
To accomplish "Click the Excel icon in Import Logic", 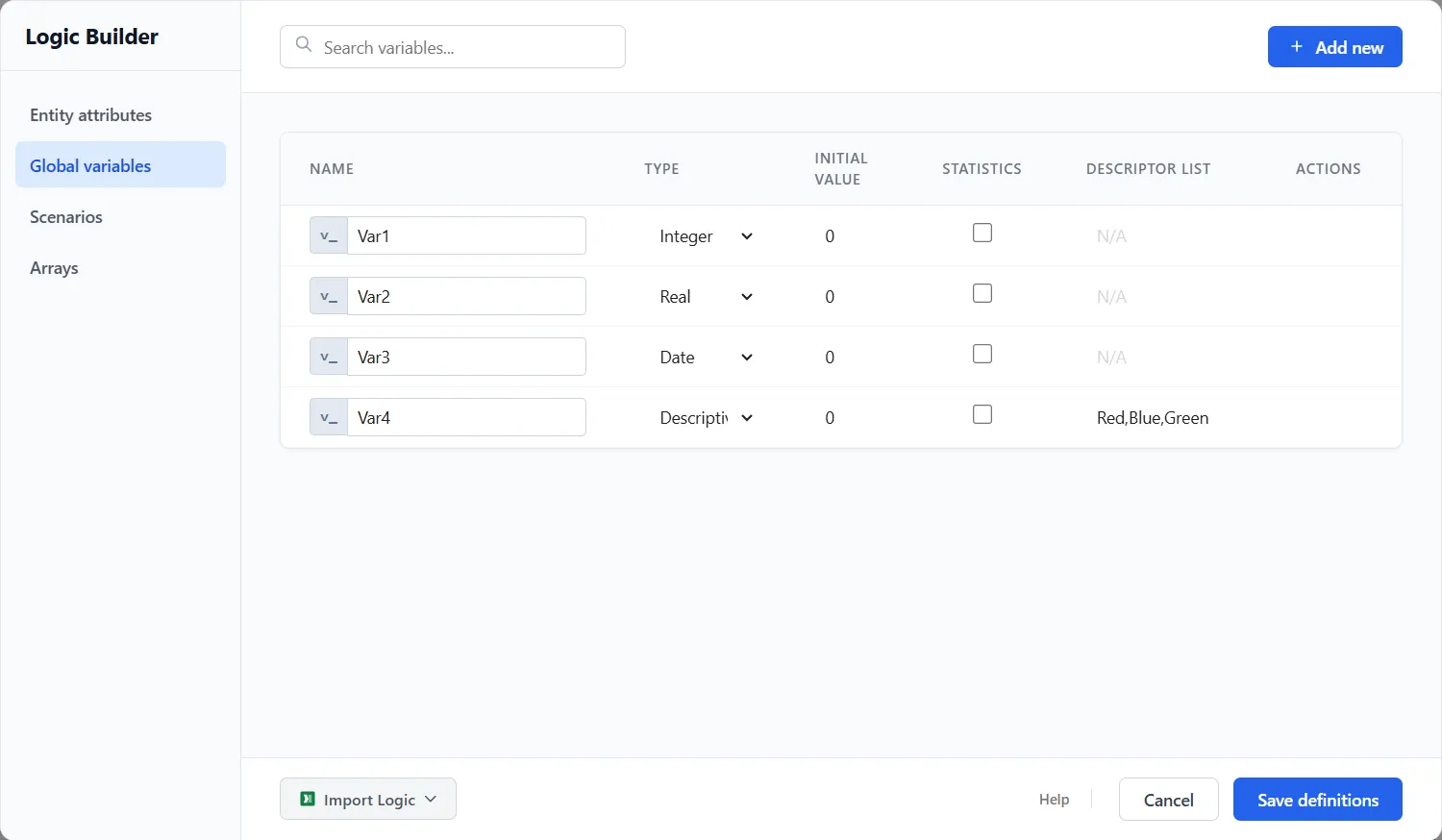I will pos(308,799).
